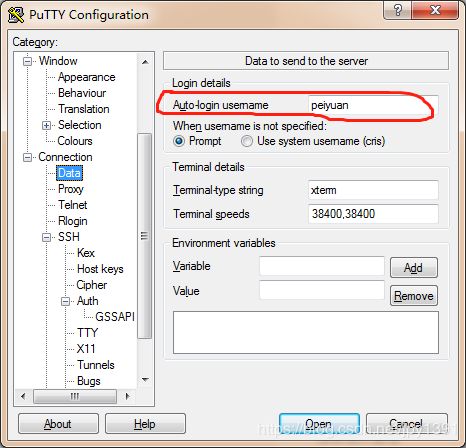Open the Rlogin category
This screenshot has height=448, width=466.
tap(73, 221)
